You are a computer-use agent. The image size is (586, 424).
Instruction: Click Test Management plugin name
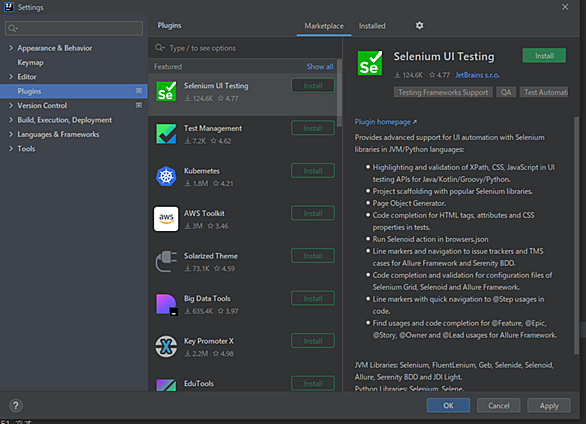tap(213, 128)
